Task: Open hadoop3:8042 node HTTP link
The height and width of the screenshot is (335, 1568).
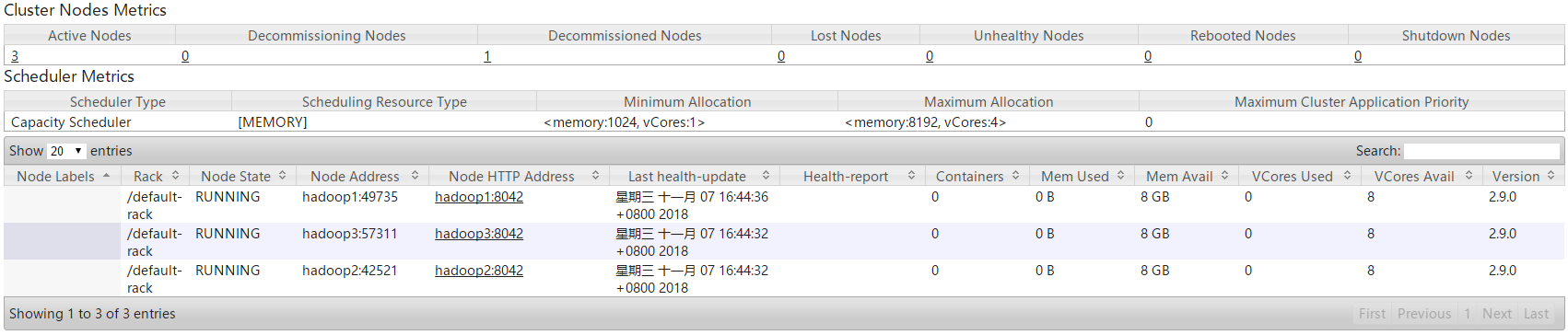Action: click(479, 234)
